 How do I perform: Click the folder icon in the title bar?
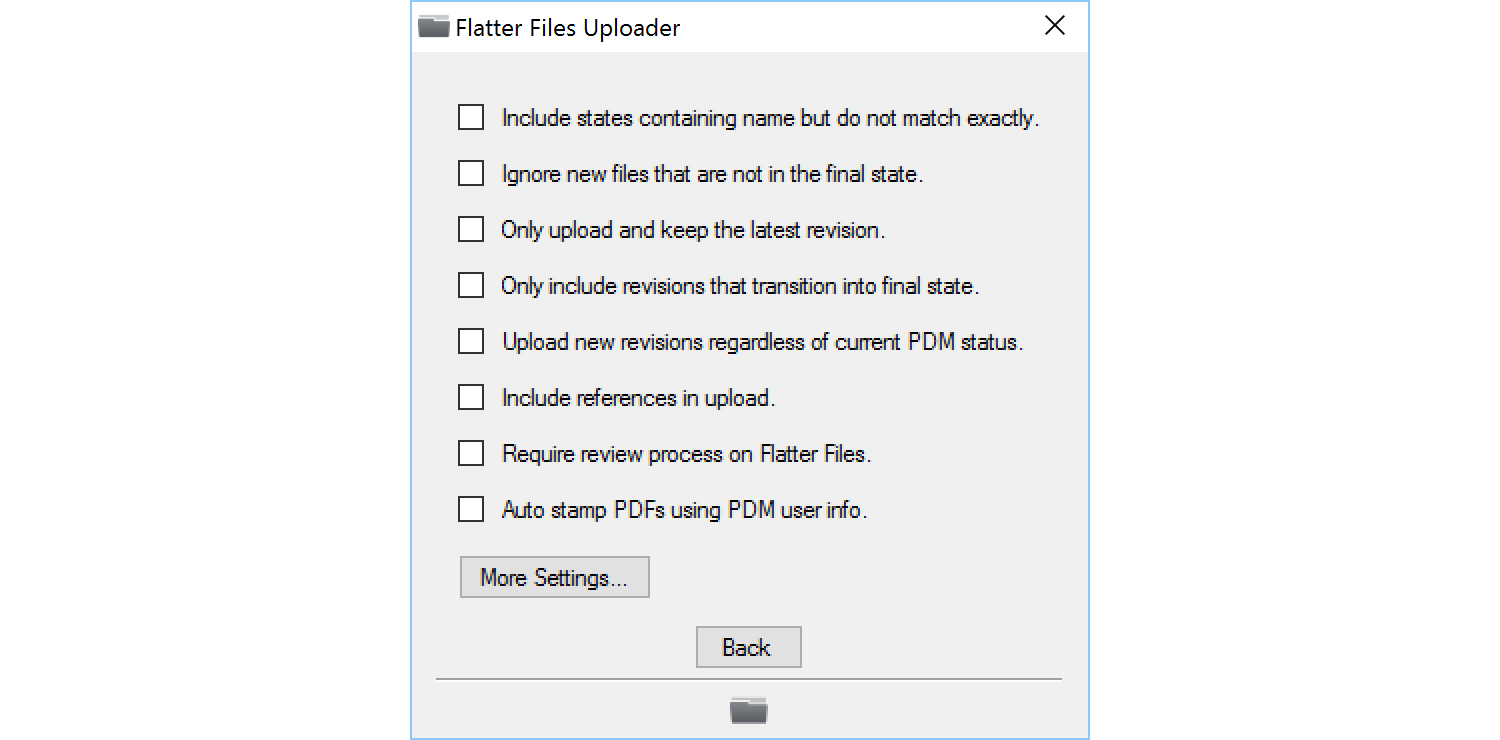coord(433,26)
